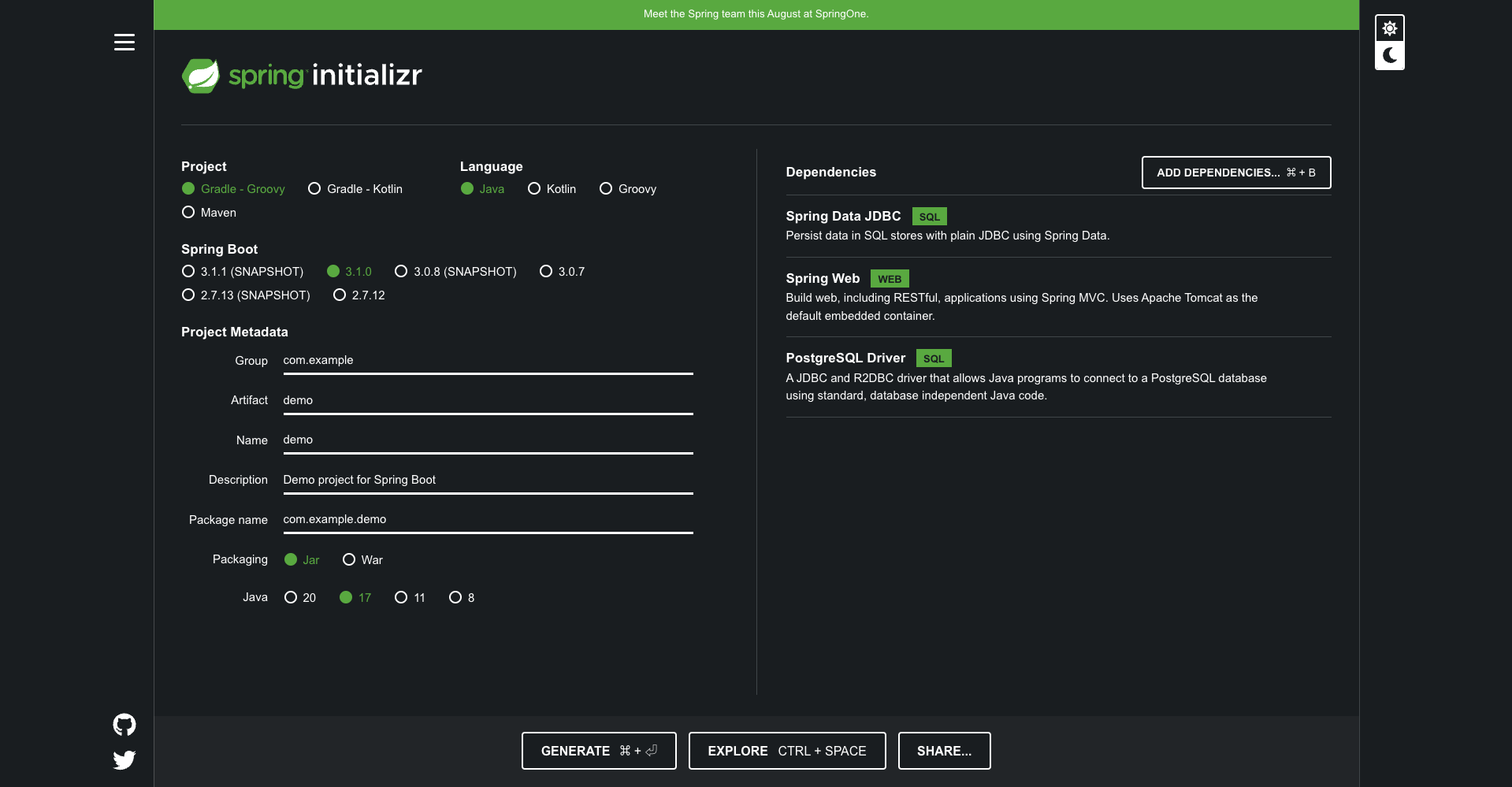Screen dimensions: 1512x787
Task: Choose War packaging
Action: click(362, 560)
